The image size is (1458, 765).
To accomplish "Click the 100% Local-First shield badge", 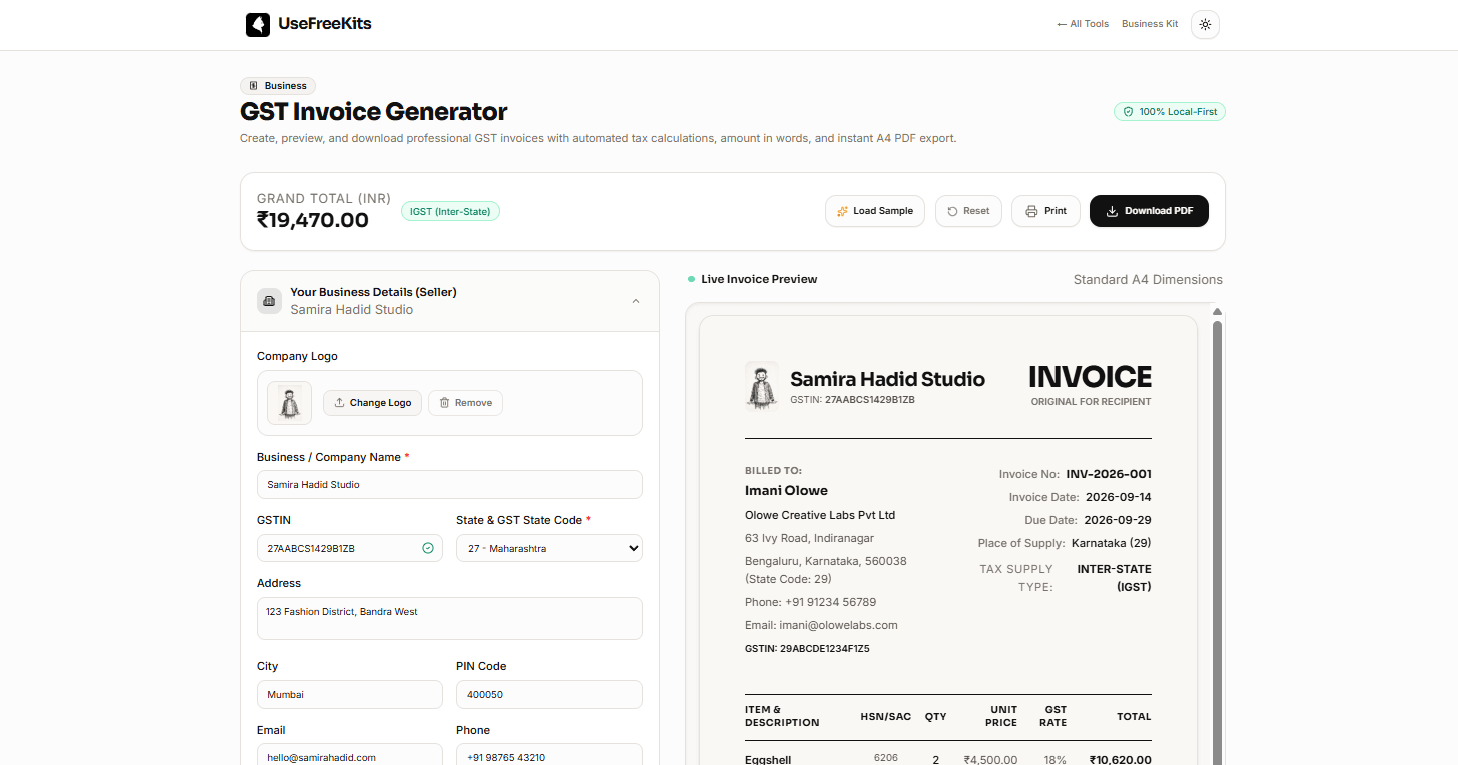I will [x=1170, y=112].
